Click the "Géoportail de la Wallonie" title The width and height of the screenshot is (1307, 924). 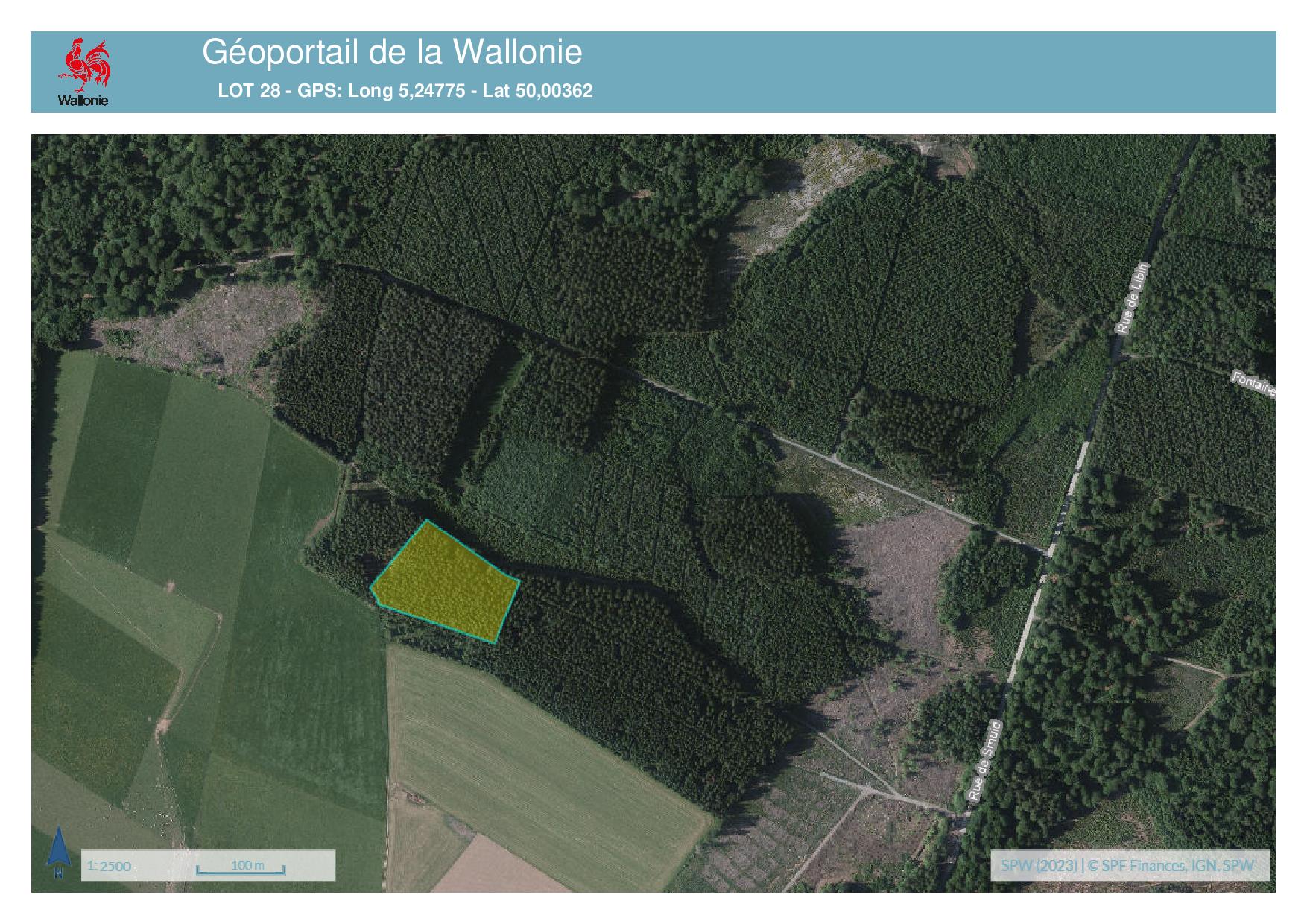[392, 53]
